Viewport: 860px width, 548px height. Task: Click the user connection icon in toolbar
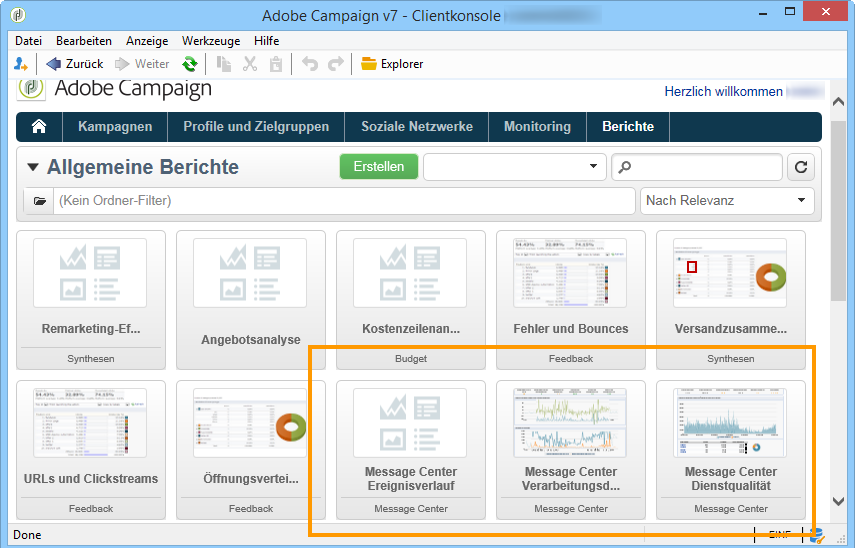(20, 64)
